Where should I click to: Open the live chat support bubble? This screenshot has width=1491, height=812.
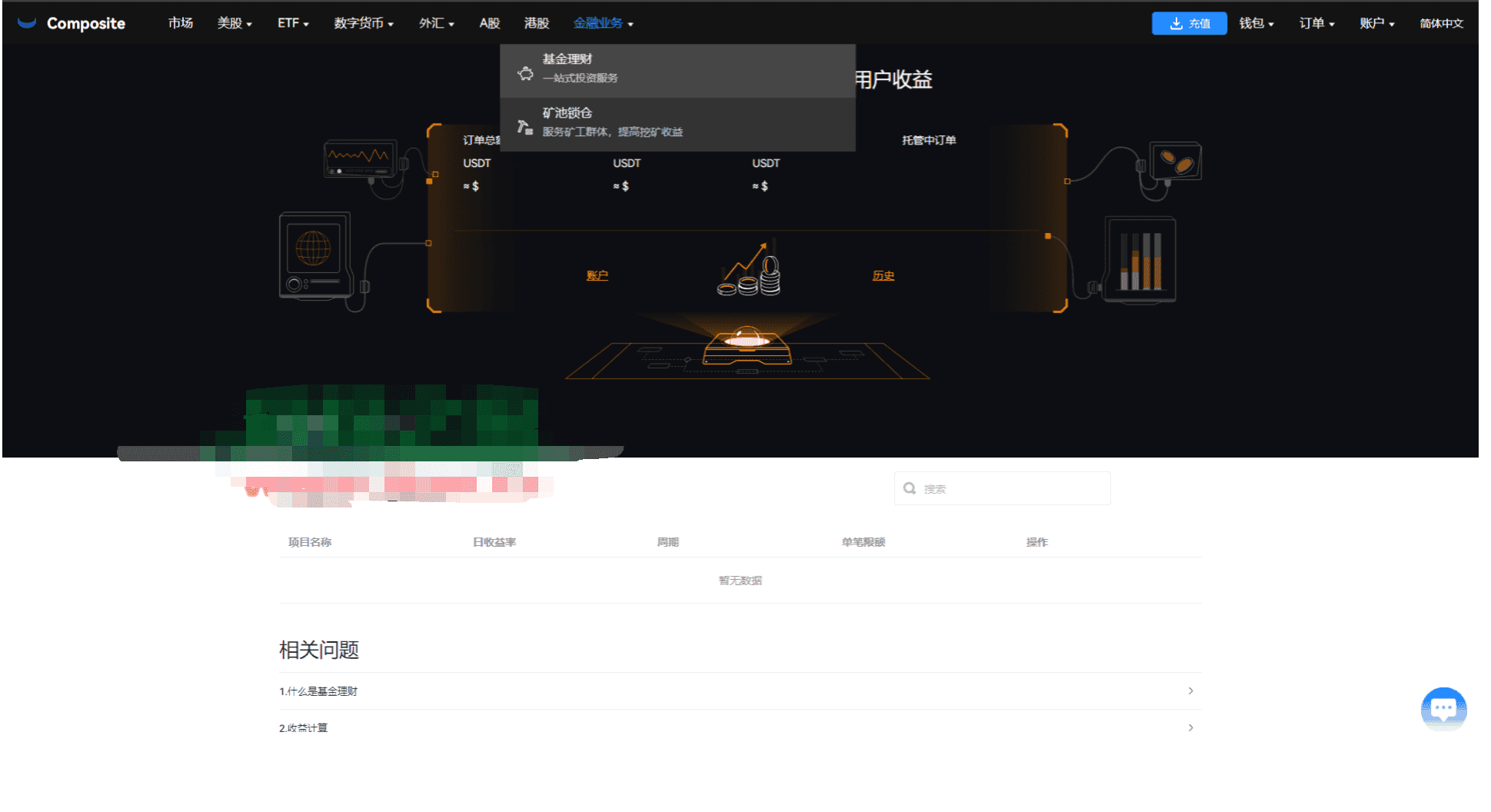[x=1443, y=708]
